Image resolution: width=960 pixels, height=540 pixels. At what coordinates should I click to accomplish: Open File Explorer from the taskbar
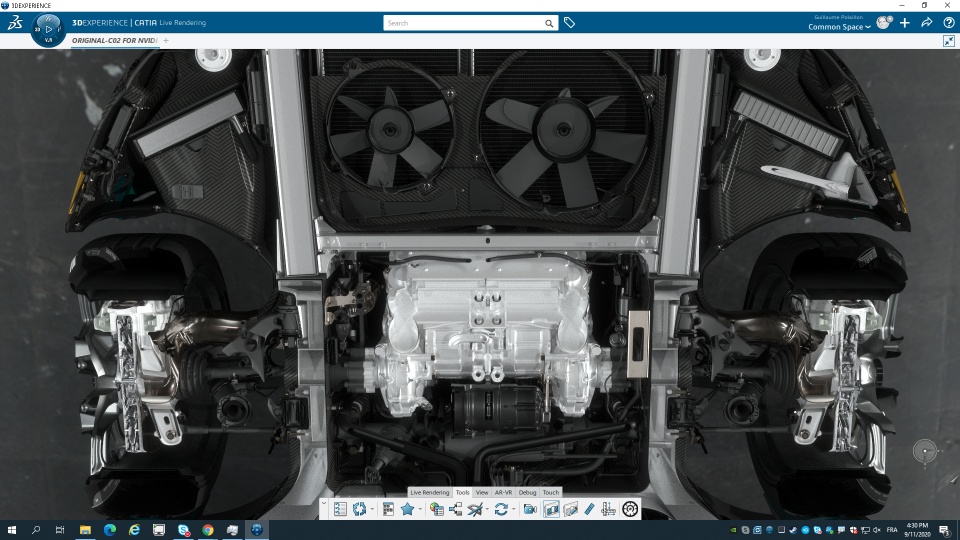point(85,530)
